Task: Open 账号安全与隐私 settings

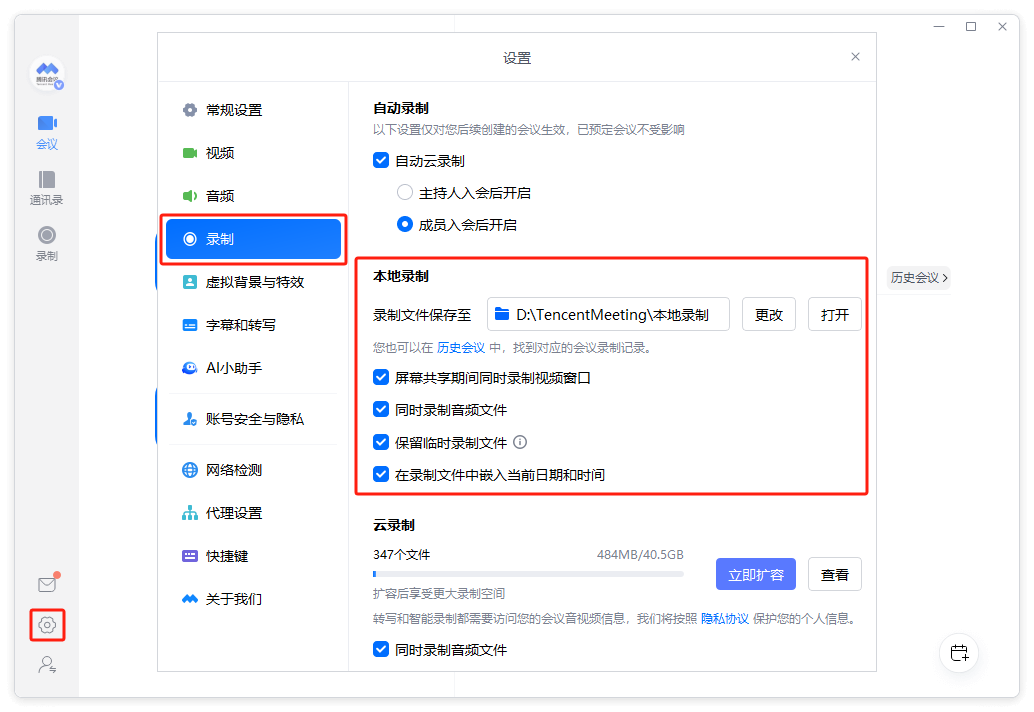Action: point(253,419)
